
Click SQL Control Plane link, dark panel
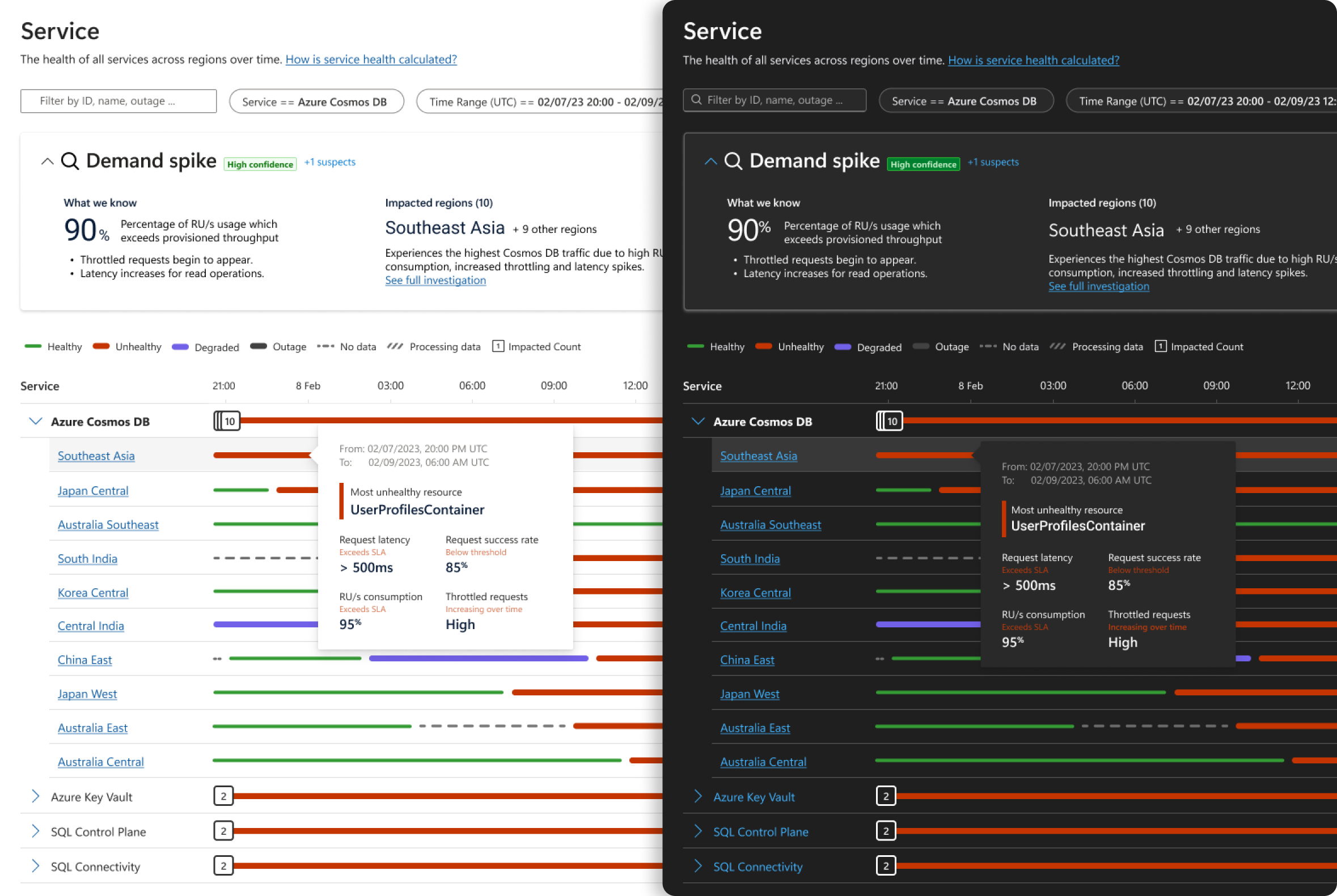click(x=760, y=832)
